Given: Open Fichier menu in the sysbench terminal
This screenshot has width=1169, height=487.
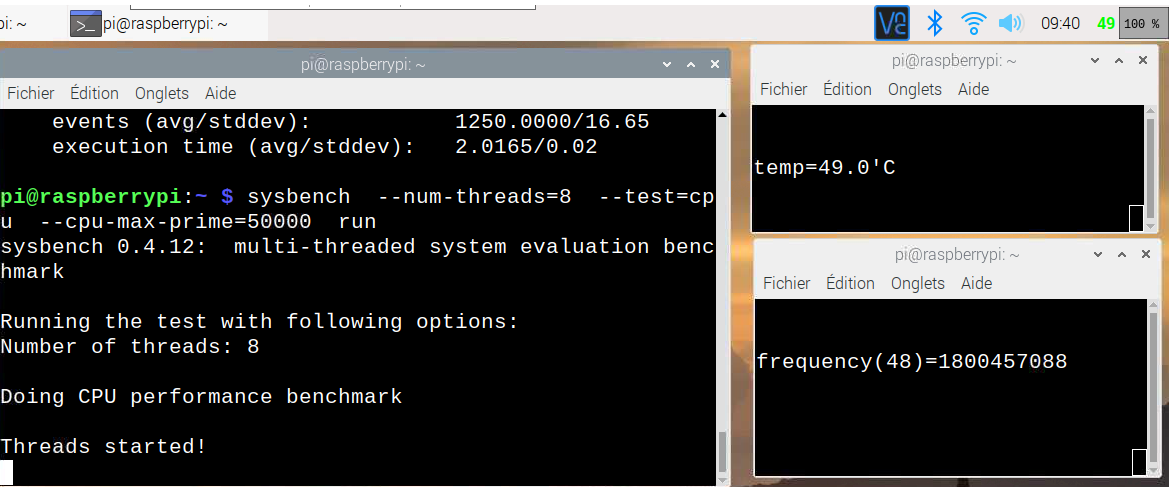Looking at the screenshot, I should coord(31,93).
